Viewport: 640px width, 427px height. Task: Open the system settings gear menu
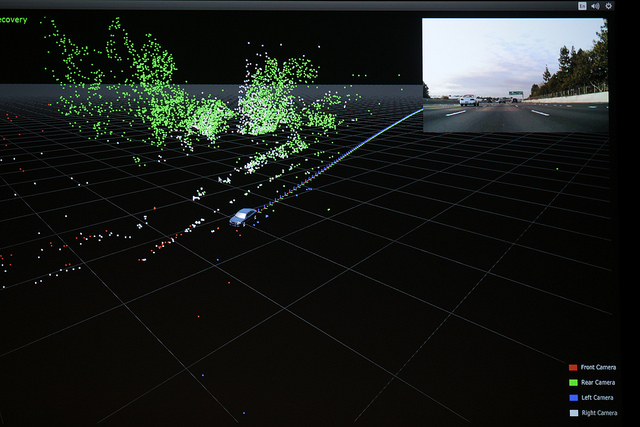(x=608, y=6)
